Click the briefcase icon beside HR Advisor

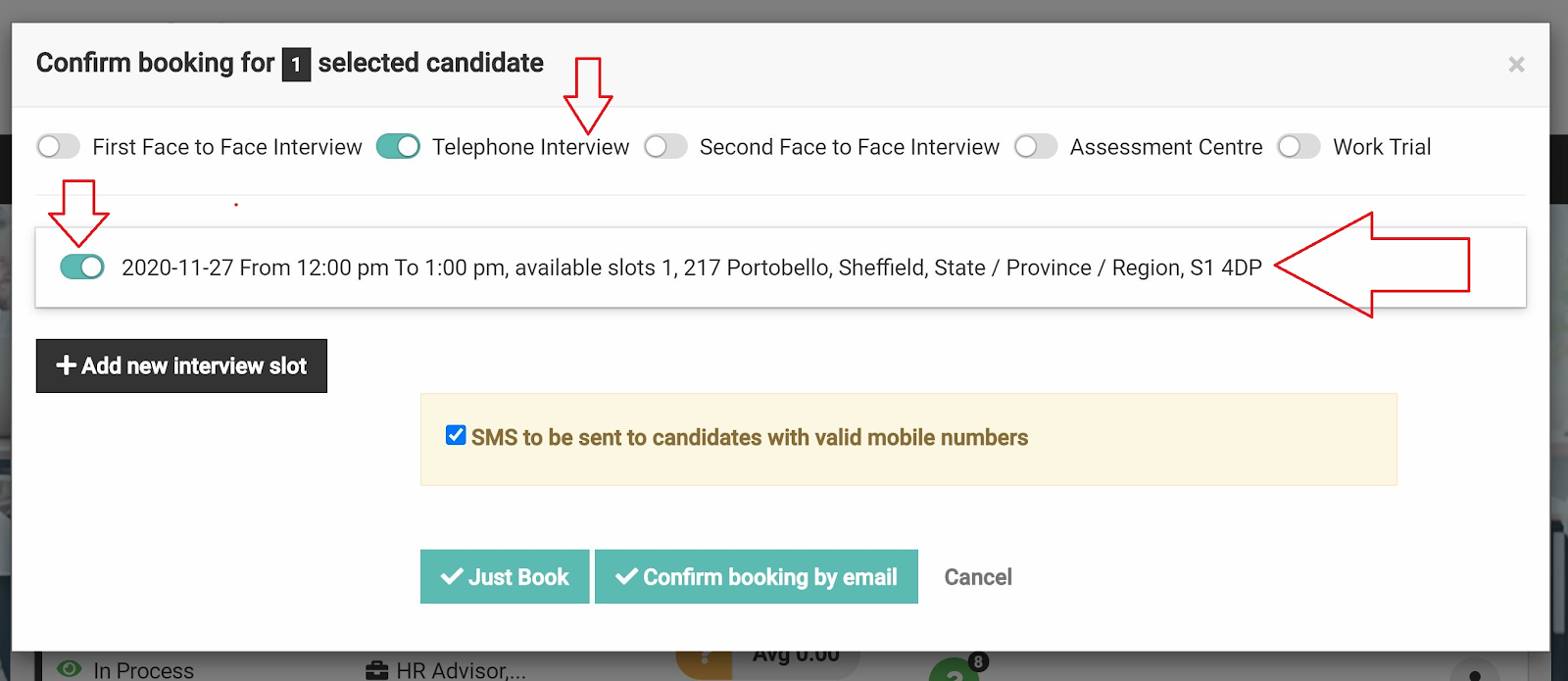coord(377,670)
